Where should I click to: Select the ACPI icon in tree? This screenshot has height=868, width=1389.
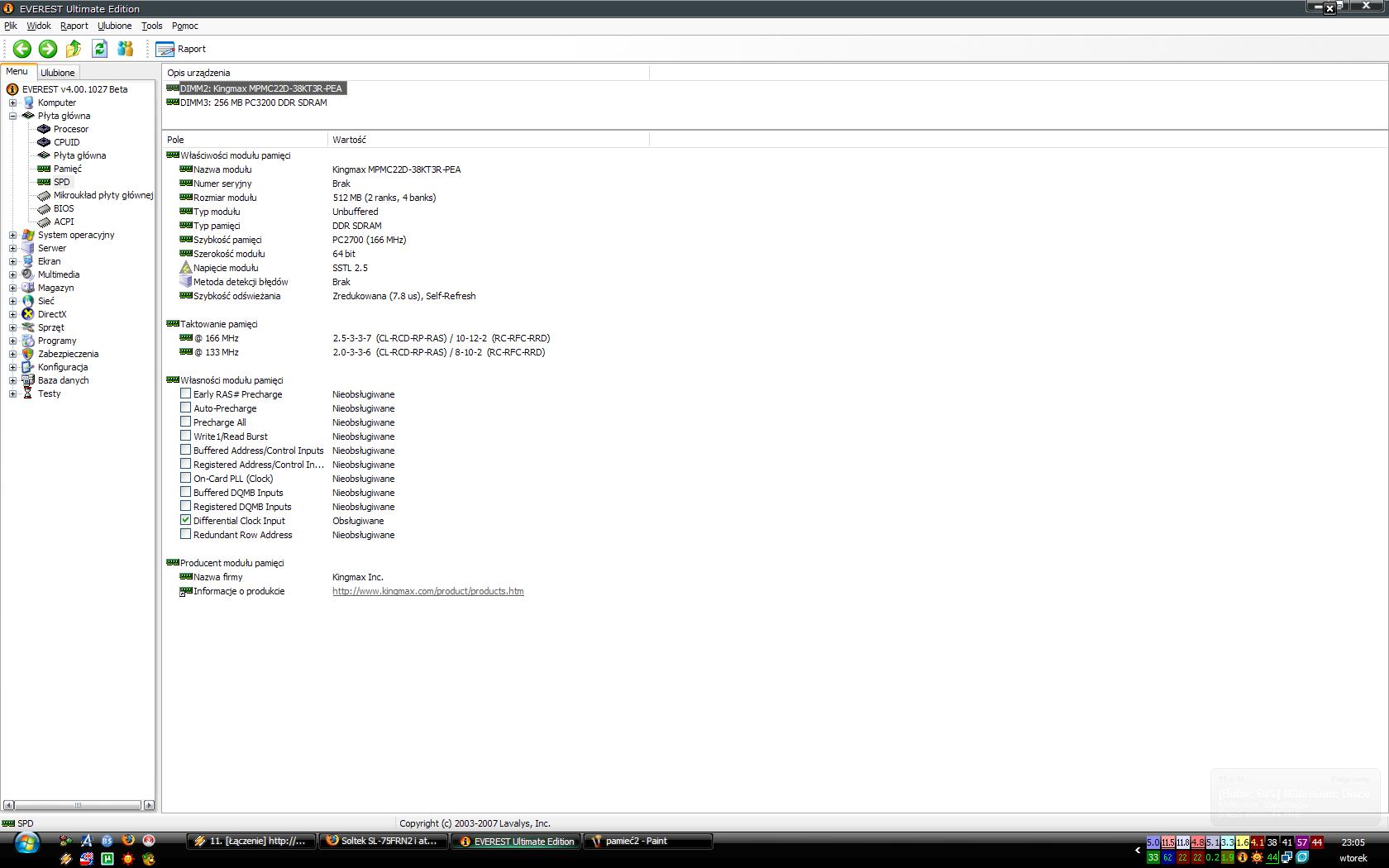(44, 222)
